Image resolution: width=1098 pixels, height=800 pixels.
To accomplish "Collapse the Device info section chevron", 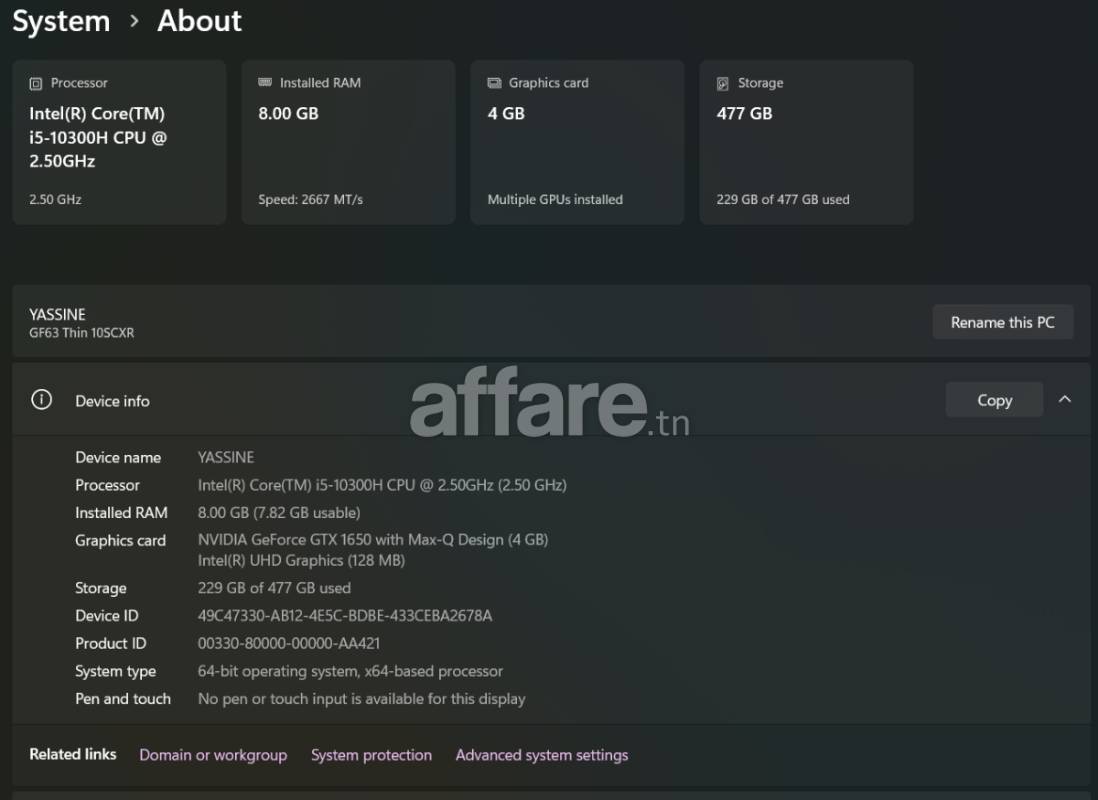I will pos(1064,399).
